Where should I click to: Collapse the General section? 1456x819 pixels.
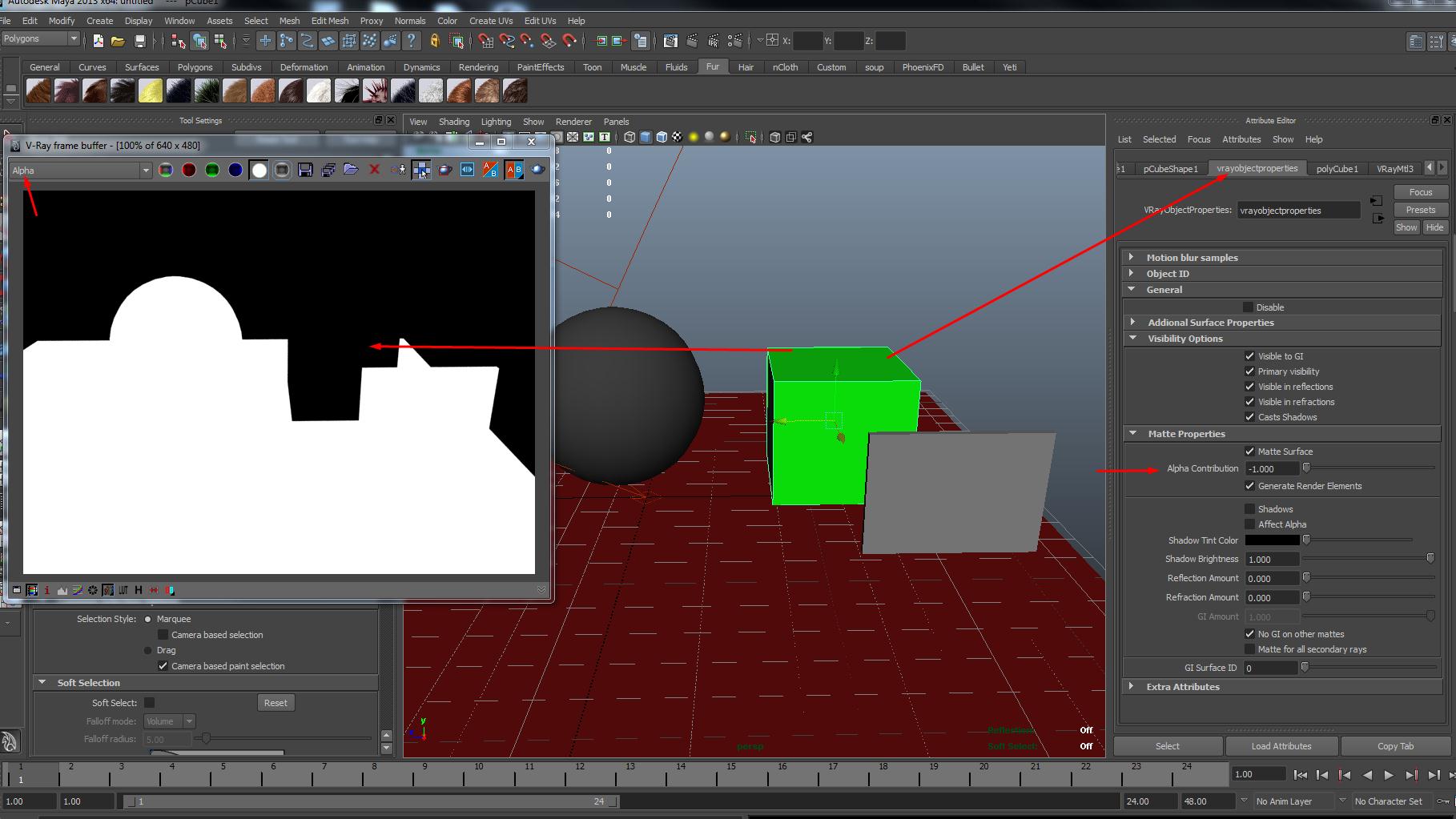1131,289
